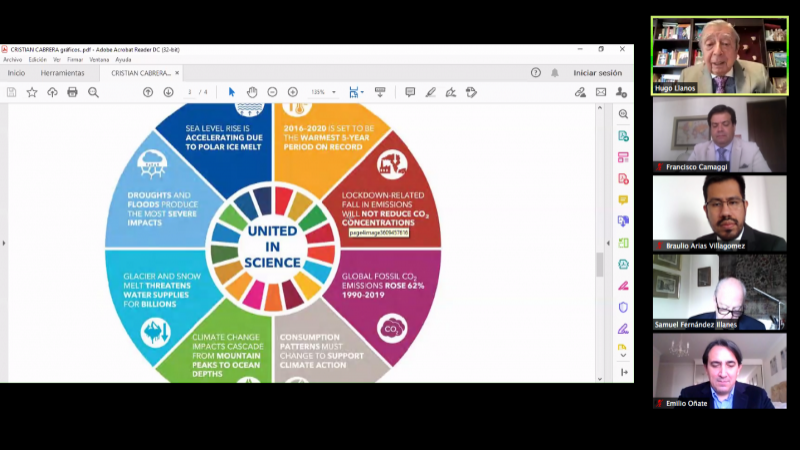Zoom in with the plus circle icon
This screenshot has width=800, height=450.
(293, 92)
